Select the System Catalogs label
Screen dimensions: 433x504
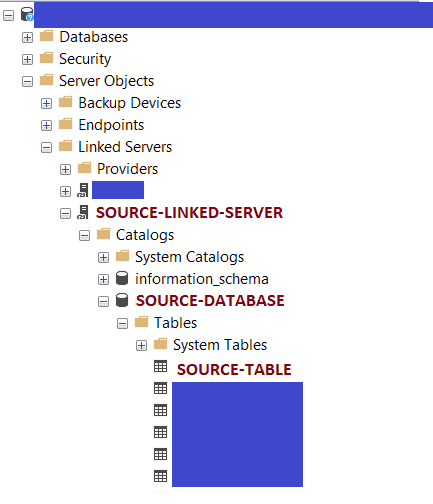[189, 257]
